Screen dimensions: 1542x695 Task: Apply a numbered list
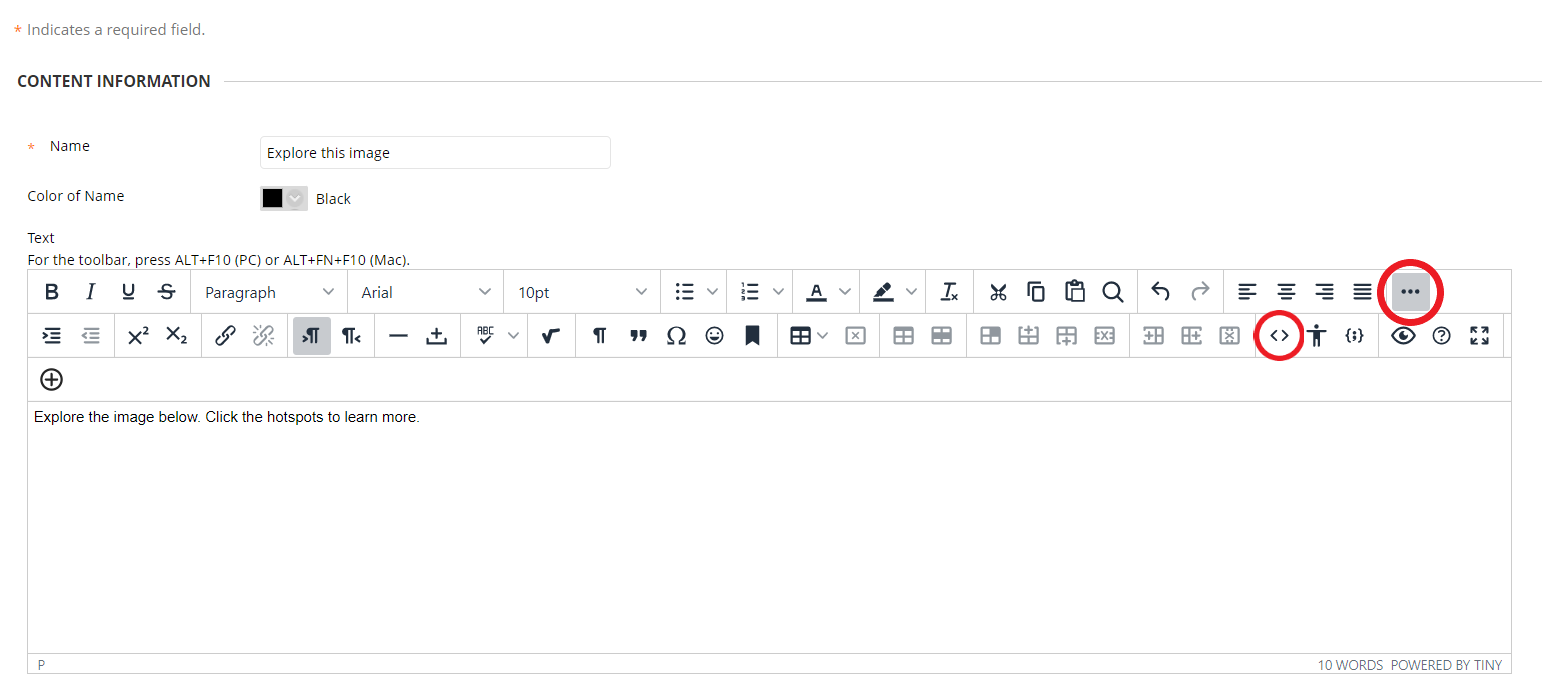coord(750,292)
